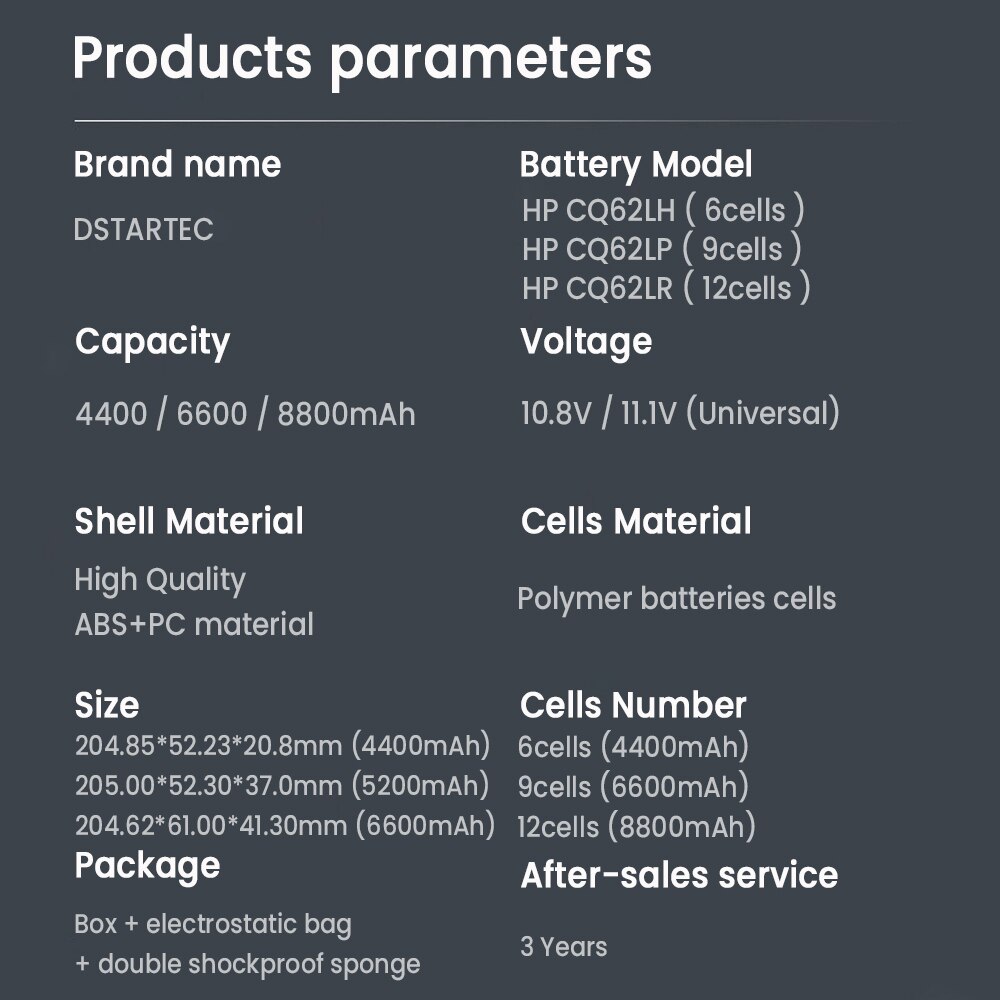1000x1000 pixels.
Task: Click the "ABS+PC material" text
Action: point(194,624)
